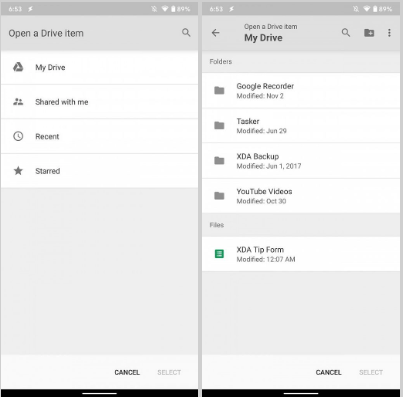The height and width of the screenshot is (397, 403).
Task: Tap the Folders section header
Action: tap(221, 62)
